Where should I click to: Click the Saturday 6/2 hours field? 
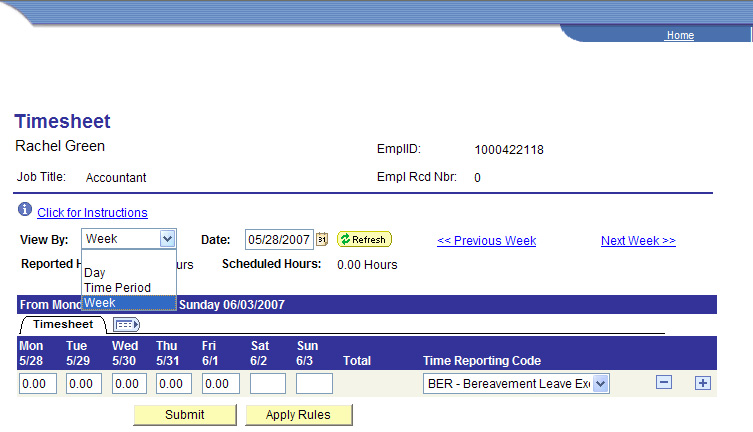click(x=268, y=383)
